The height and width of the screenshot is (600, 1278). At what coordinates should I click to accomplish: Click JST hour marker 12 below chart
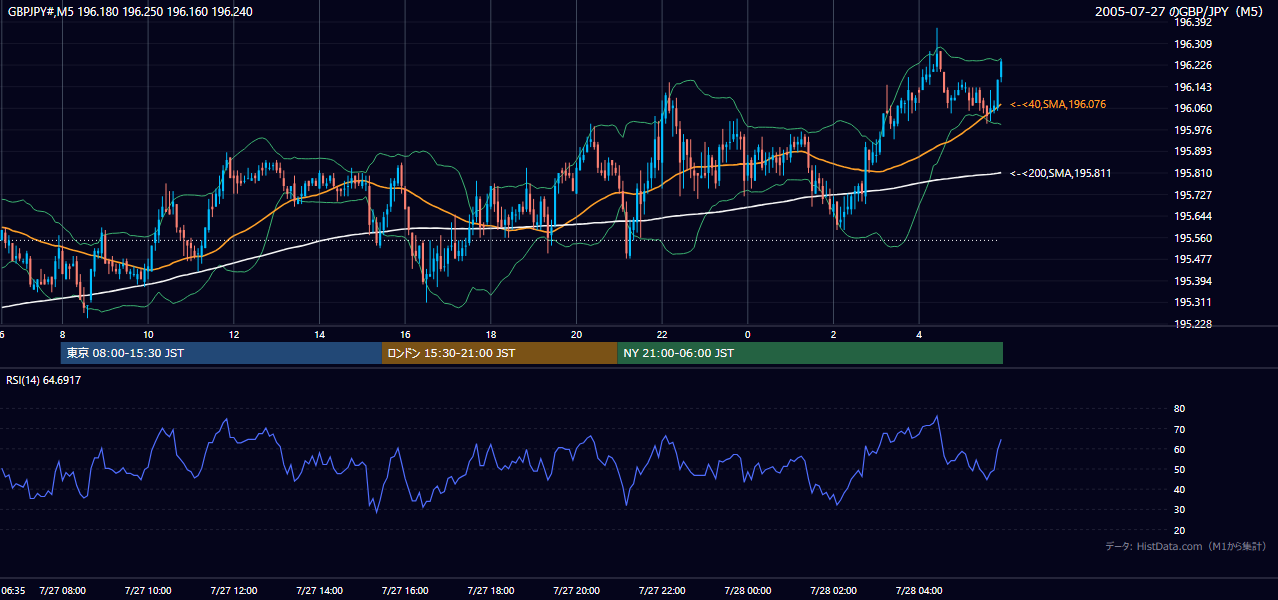[234, 334]
